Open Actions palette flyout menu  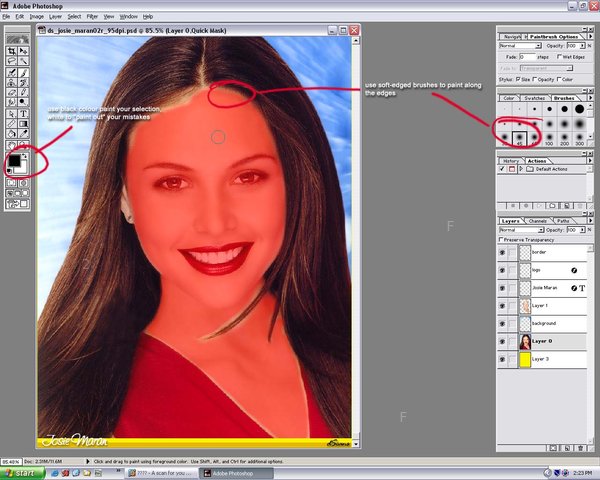coord(590,161)
